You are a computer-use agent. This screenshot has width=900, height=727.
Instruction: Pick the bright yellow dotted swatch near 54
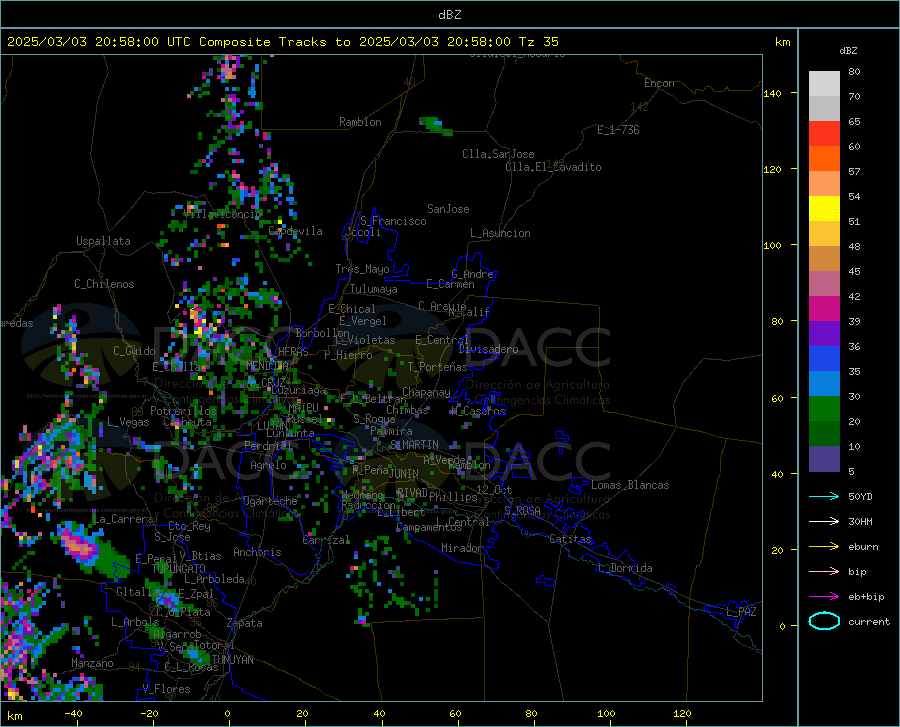pos(824,209)
